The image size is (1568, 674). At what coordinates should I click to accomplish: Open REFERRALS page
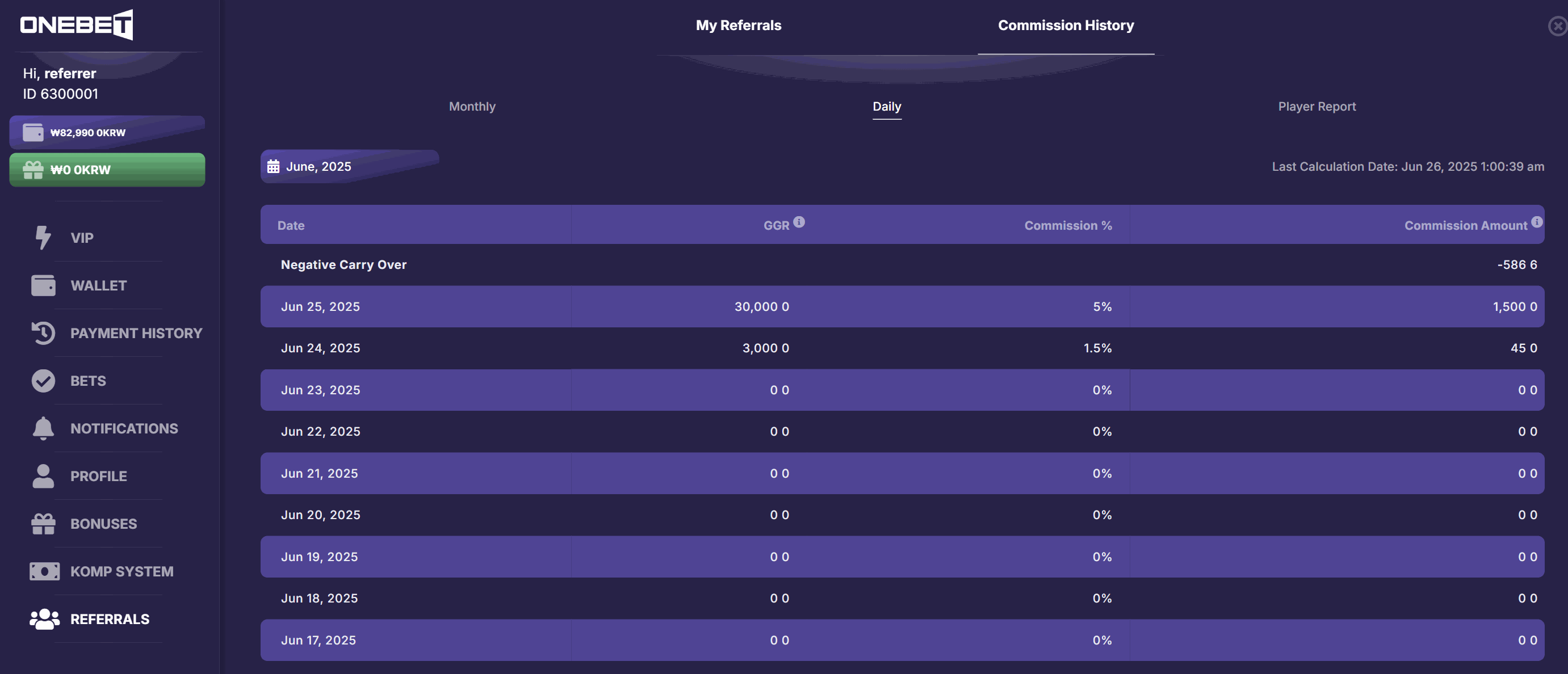[x=110, y=618]
